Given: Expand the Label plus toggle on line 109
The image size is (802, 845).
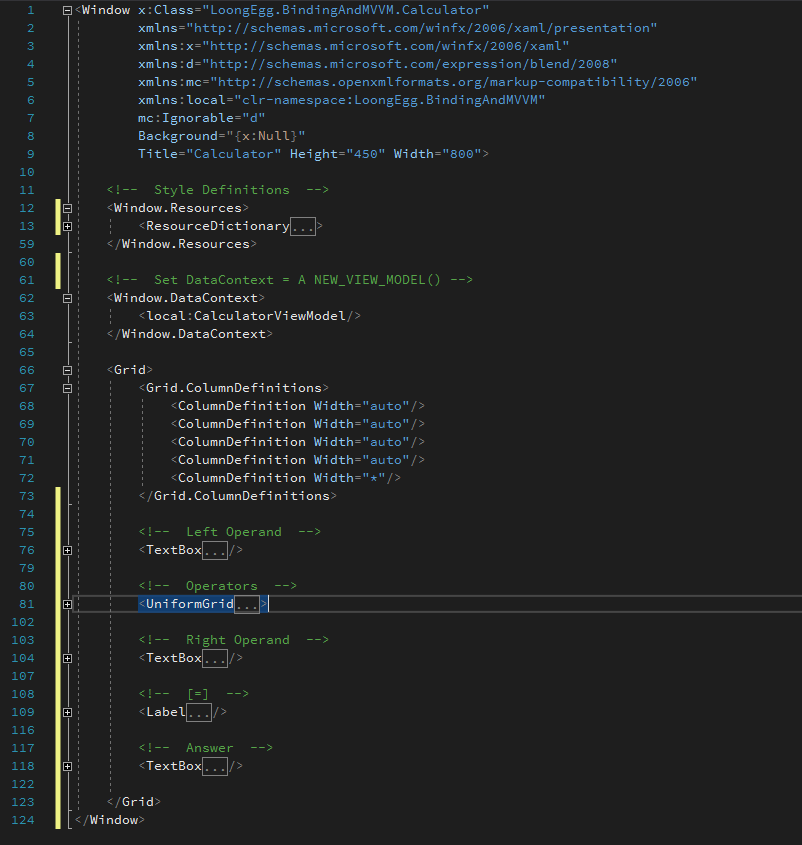Looking at the screenshot, I should click(x=67, y=712).
